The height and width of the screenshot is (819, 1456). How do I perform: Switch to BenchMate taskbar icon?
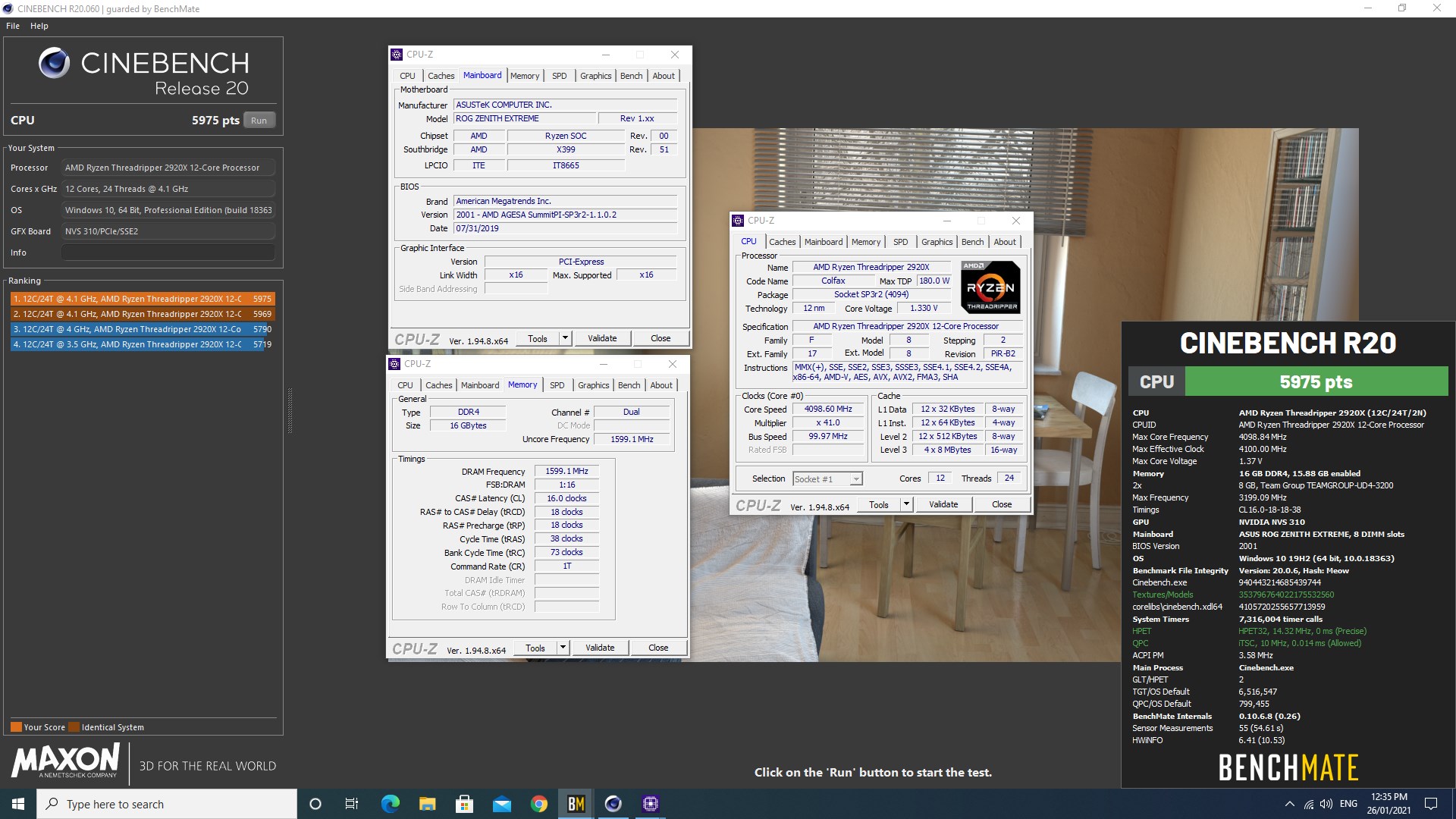click(x=576, y=804)
